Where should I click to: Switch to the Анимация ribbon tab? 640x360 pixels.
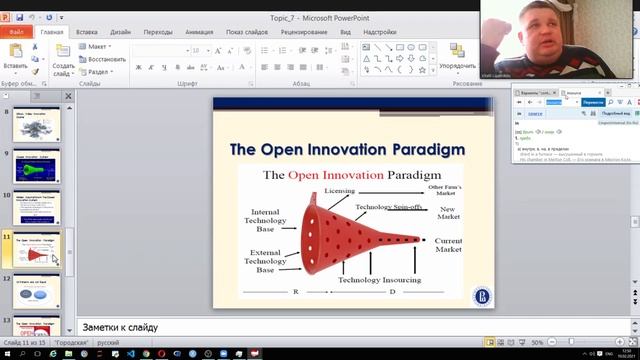(199, 32)
